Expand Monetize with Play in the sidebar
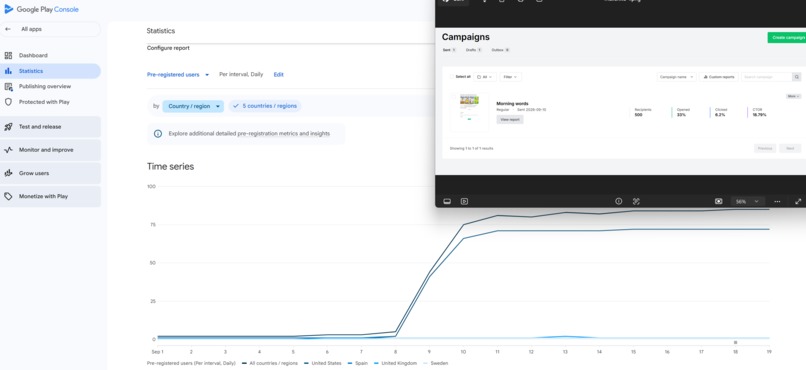This screenshot has height=370, width=806. [50, 196]
